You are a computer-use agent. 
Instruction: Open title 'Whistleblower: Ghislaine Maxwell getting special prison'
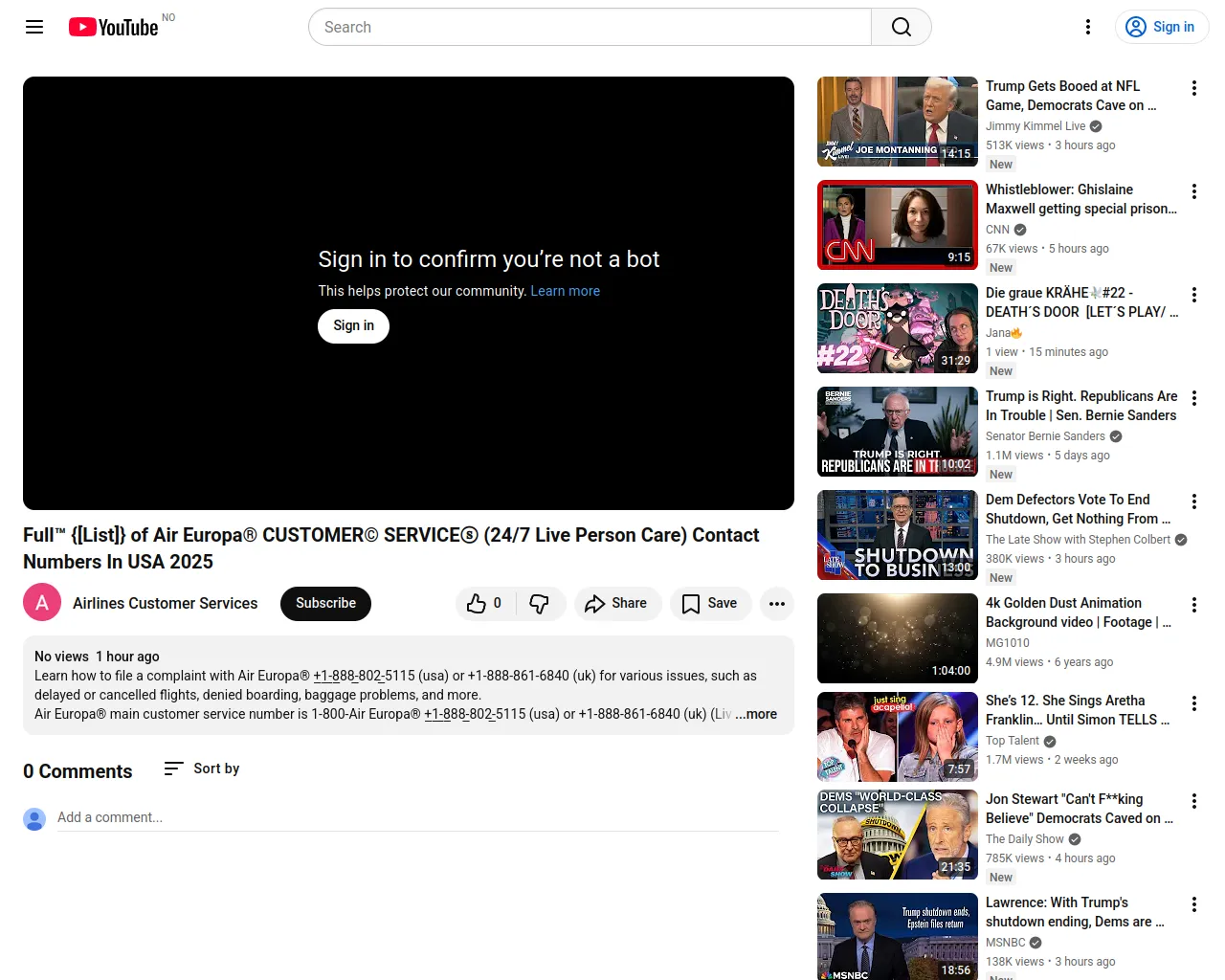point(1081,199)
